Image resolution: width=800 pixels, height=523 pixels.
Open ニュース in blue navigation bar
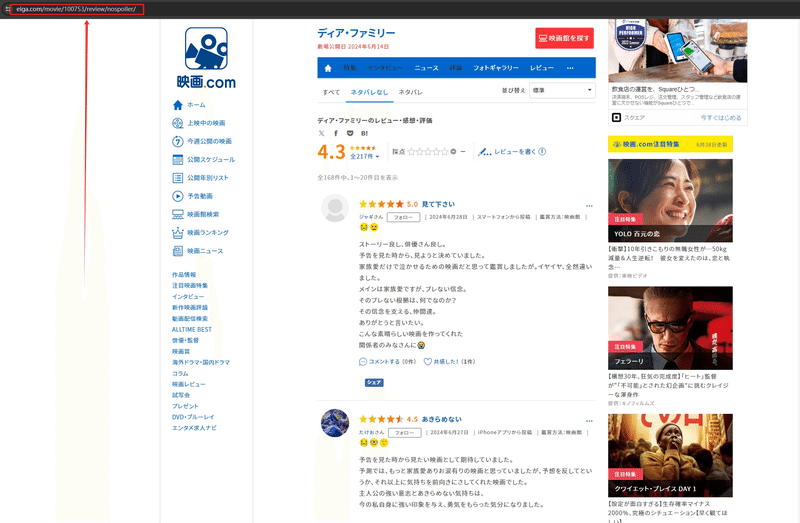pos(426,68)
